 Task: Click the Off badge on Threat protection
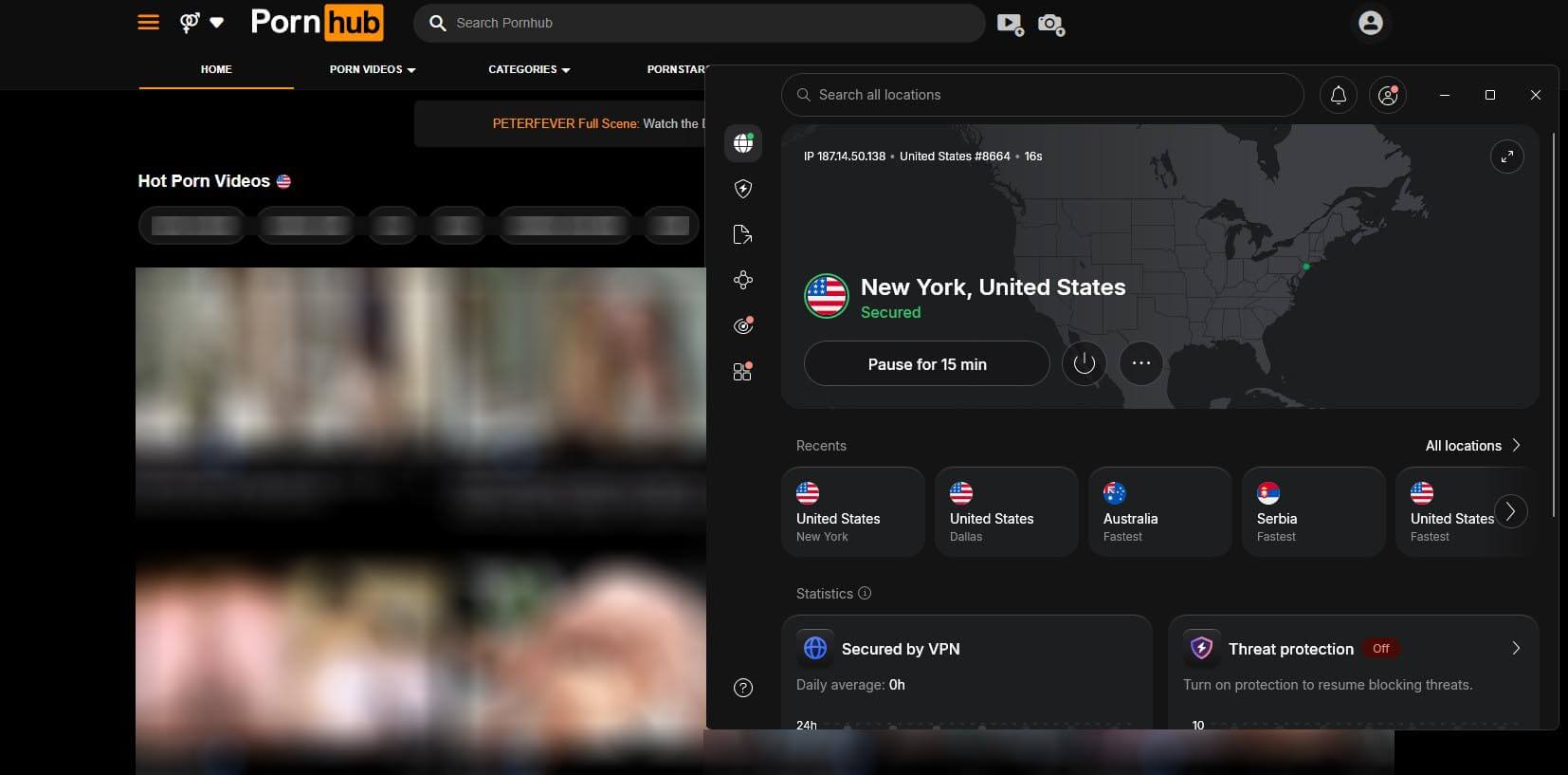pyautogui.click(x=1381, y=649)
